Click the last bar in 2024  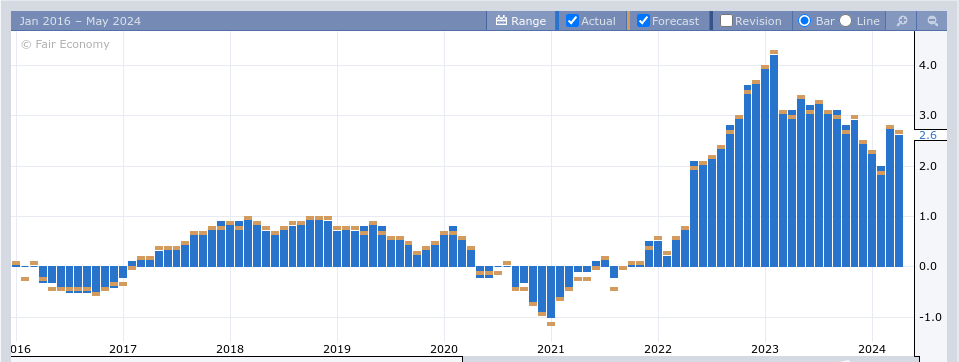pyautogui.click(x=899, y=201)
